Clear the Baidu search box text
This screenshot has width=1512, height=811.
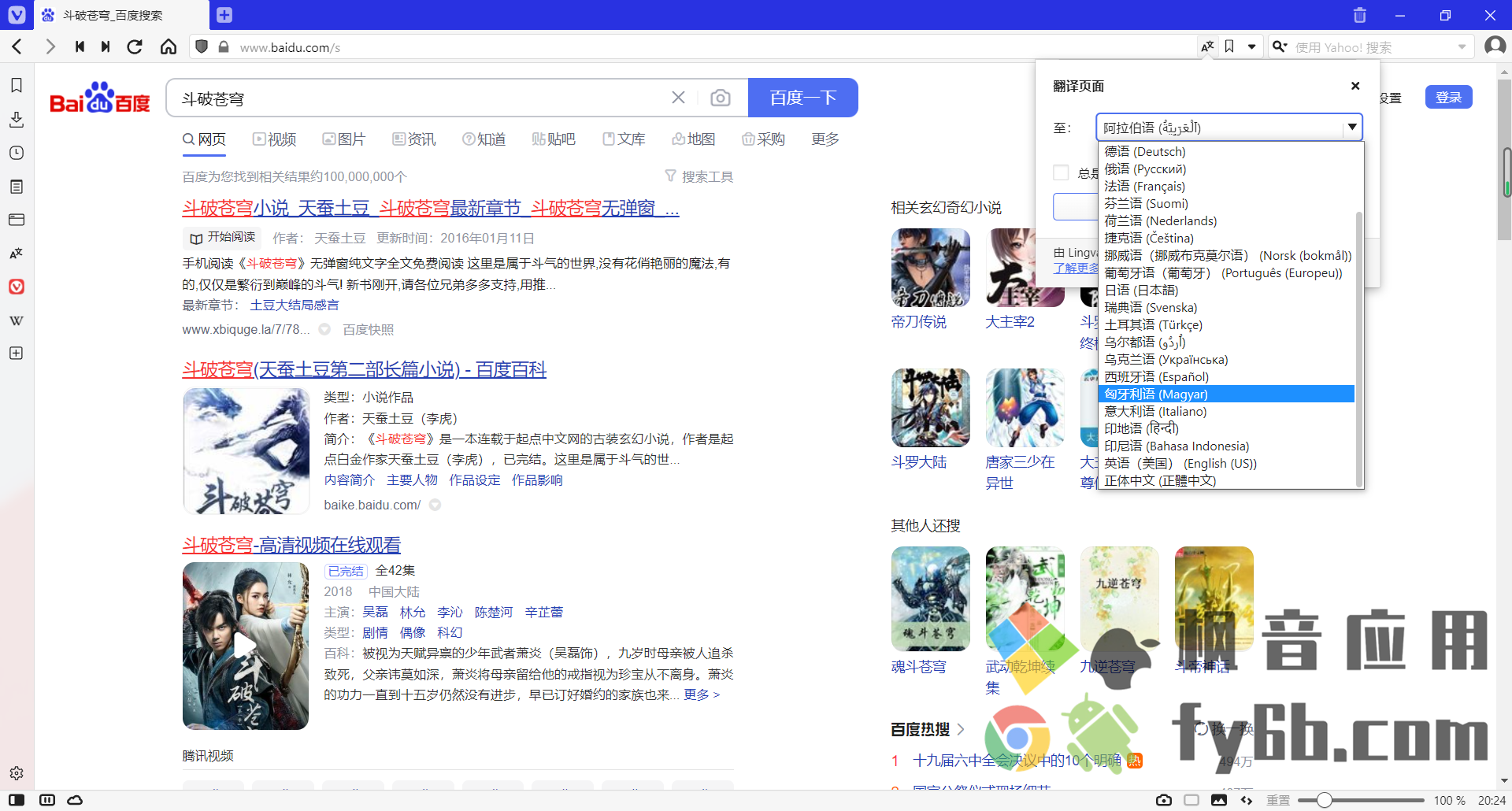(678, 98)
